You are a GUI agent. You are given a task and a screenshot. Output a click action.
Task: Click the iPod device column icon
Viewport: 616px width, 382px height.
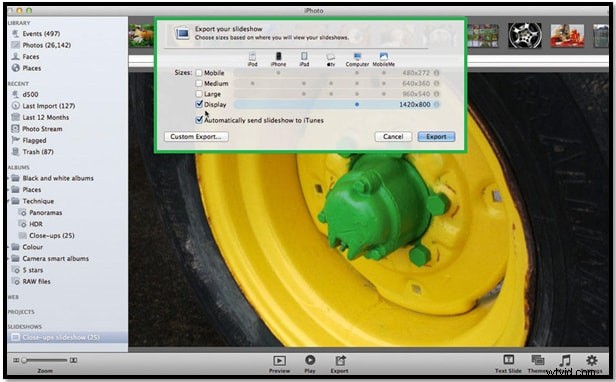click(x=252, y=56)
